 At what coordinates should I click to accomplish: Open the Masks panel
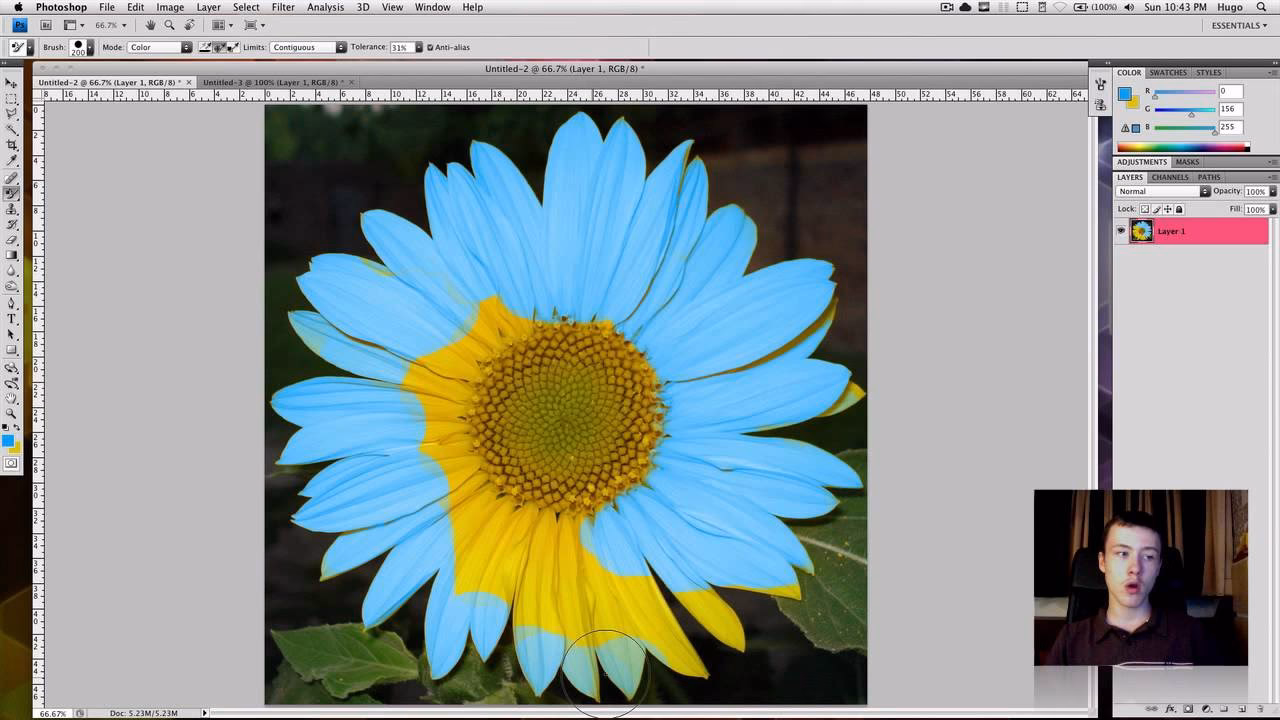click(x=1186, y=161)
